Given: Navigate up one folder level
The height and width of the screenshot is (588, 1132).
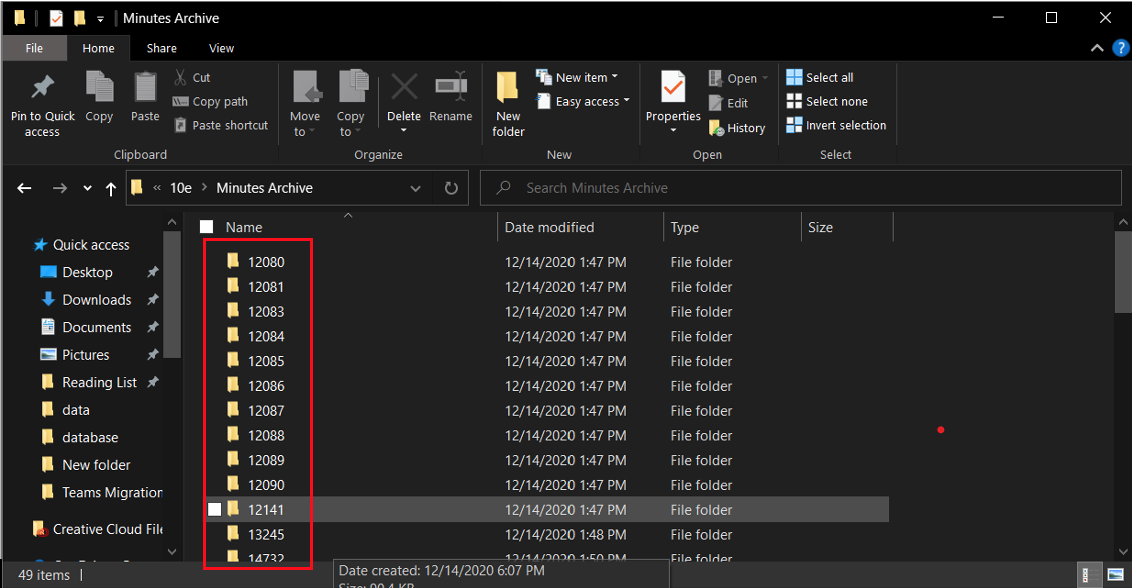Looking at the screenshot, I should pos(111,188).
